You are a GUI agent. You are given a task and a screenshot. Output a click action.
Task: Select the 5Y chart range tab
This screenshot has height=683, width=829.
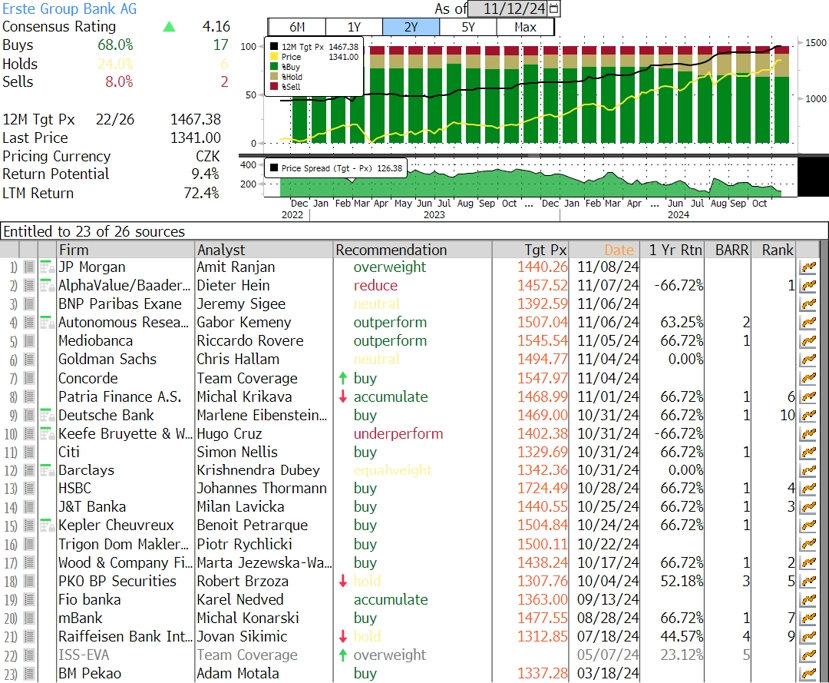pyautogui.click(x=468, y=27)
